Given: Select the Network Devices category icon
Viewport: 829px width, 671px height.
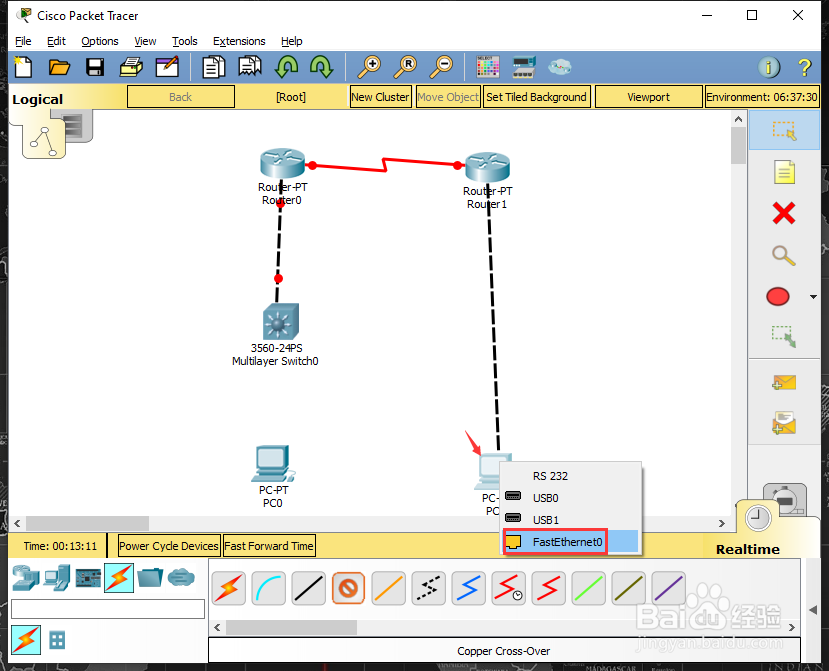Looking at the screenshot, I should (x=26, y=577).
